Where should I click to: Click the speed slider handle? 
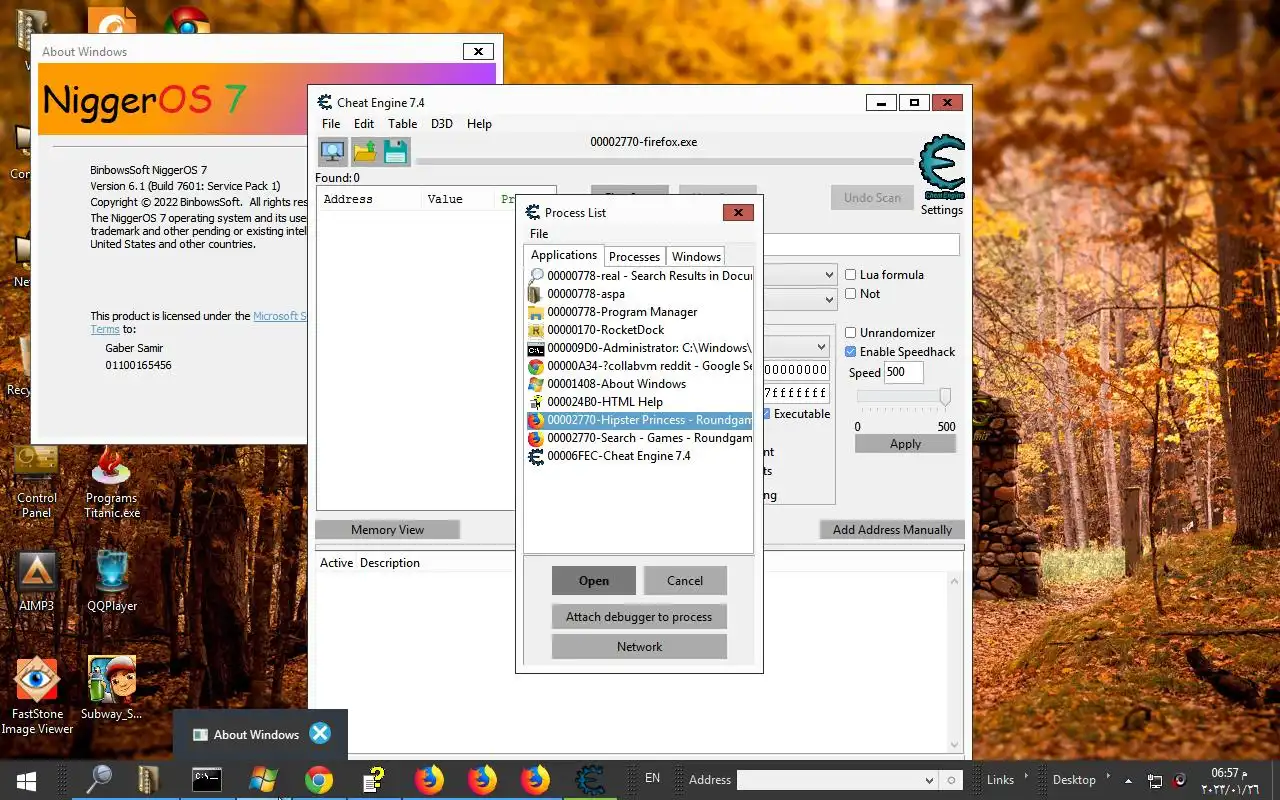pyautogui.click(x=944, y=398)
